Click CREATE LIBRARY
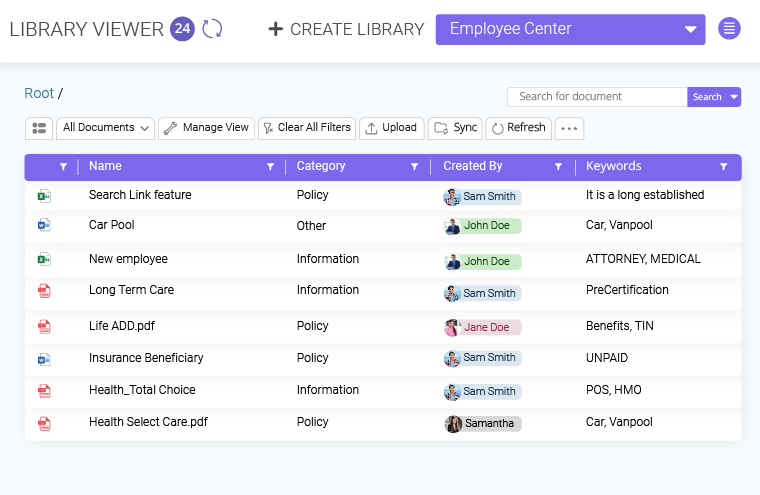 tap(346, 29)
